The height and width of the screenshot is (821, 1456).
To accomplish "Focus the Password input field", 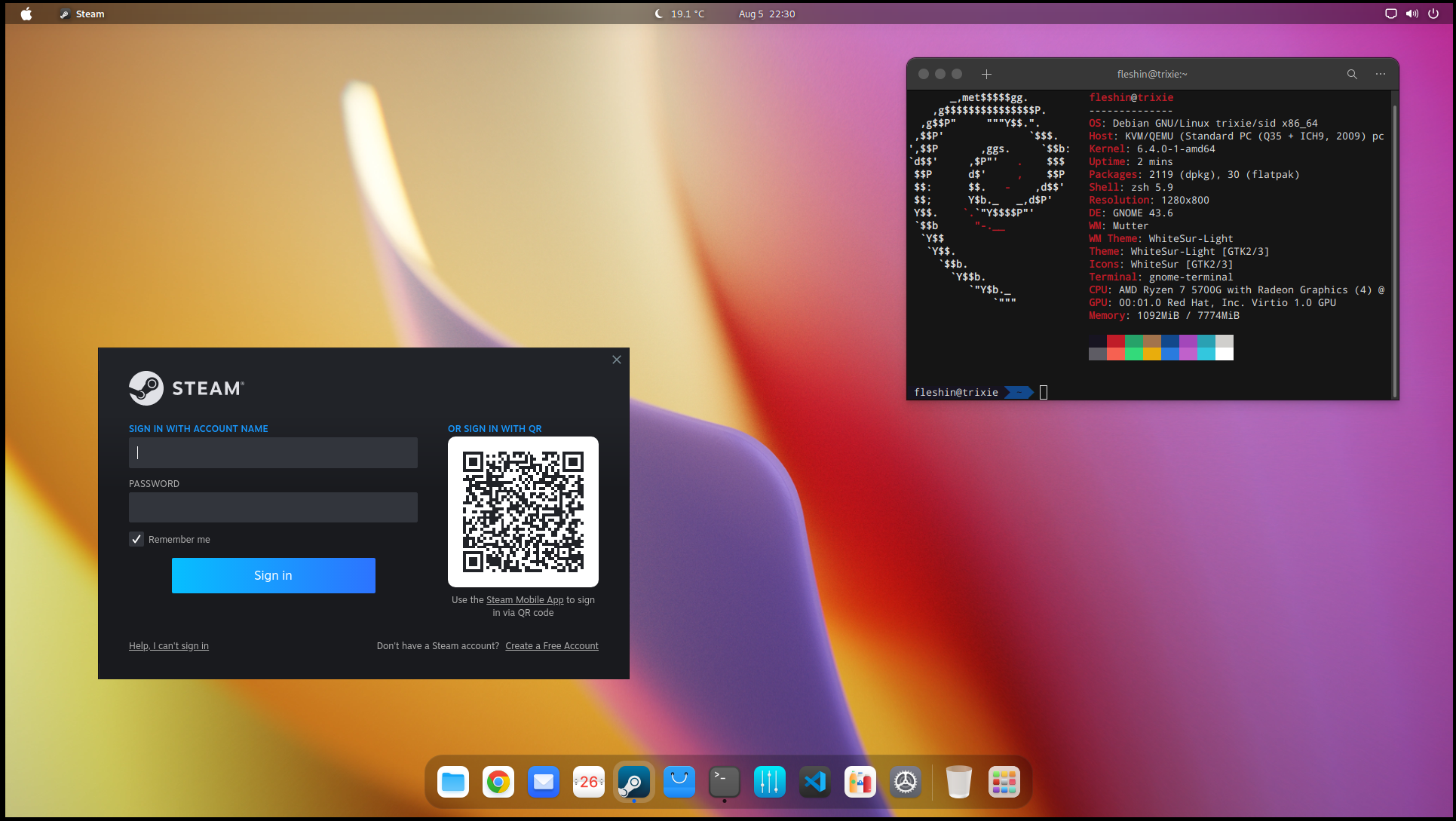I will coord(273,507).
